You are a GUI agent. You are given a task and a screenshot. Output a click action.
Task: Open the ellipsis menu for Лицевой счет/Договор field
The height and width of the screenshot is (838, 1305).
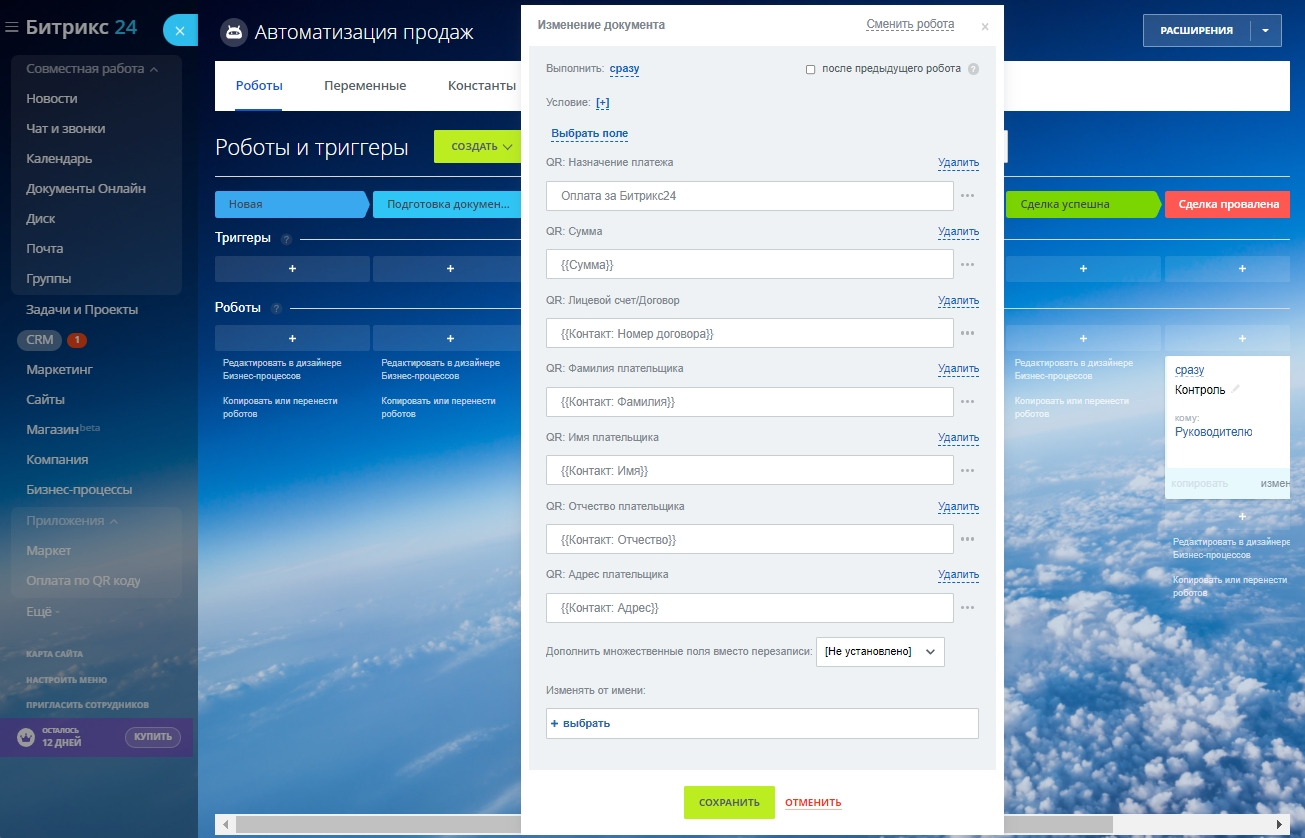coord(967,333)
